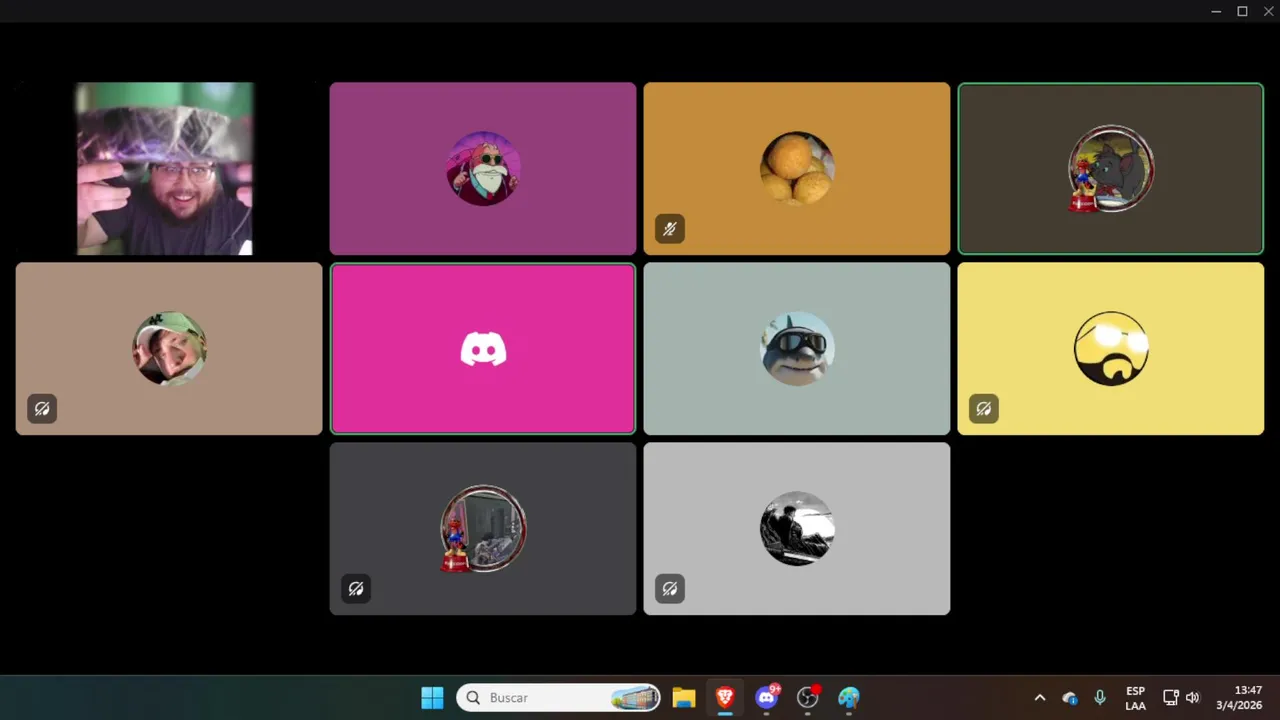Click the microphone tray icon
1280x720 pixels.
(x=1100, y=698)
